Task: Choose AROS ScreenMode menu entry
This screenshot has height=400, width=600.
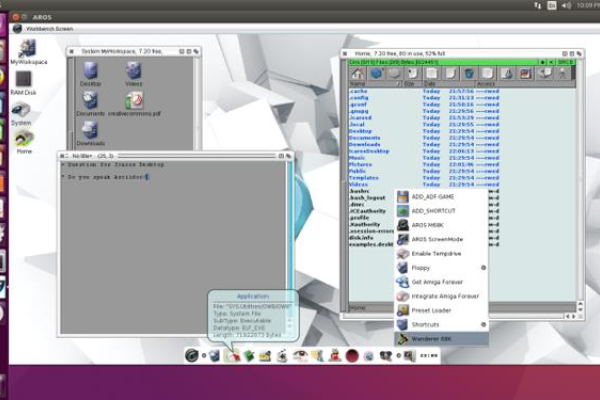Action: (x=442, y=239)
